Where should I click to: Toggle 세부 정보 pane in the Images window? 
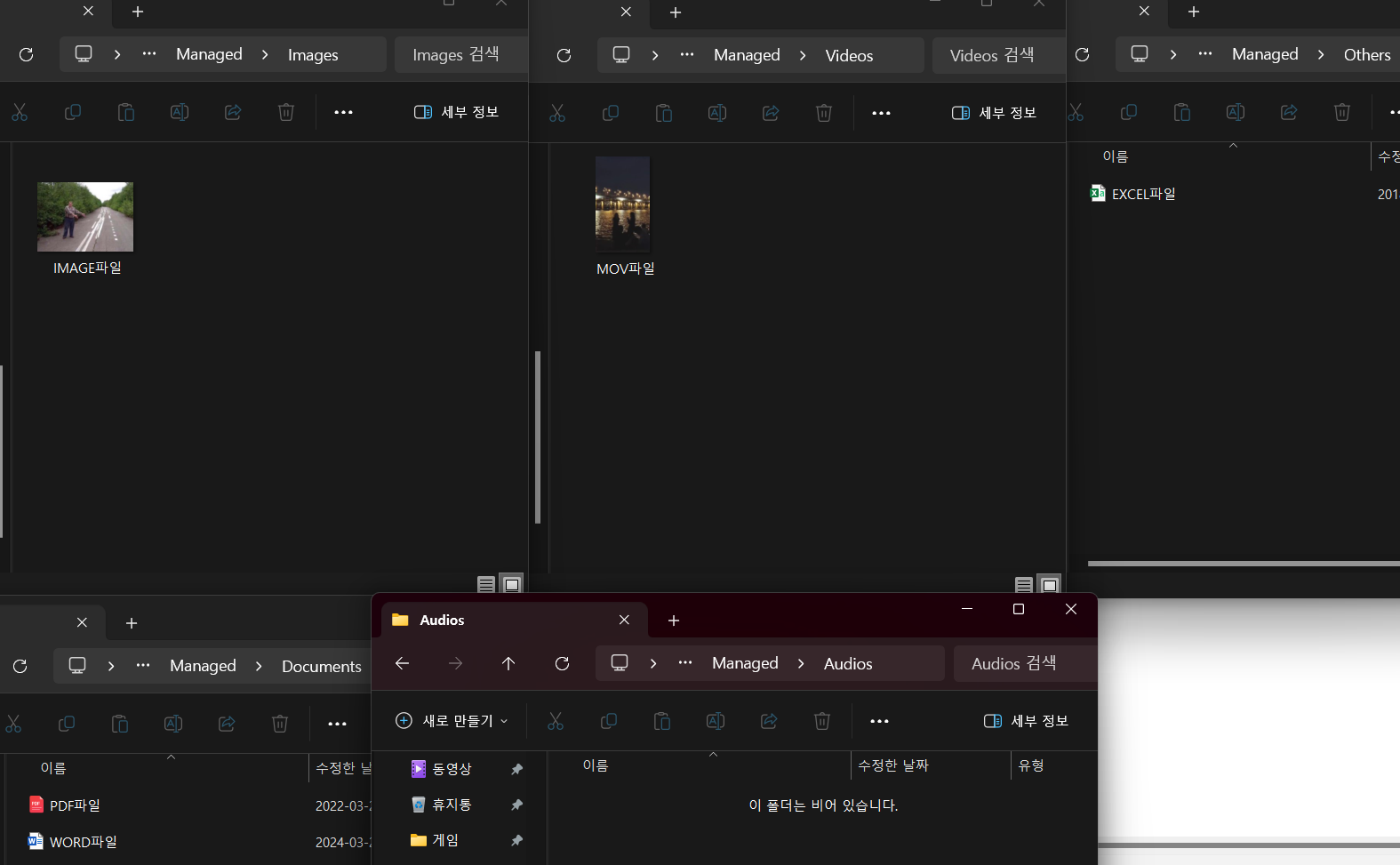pyautogui.click(x=456, y=112)
